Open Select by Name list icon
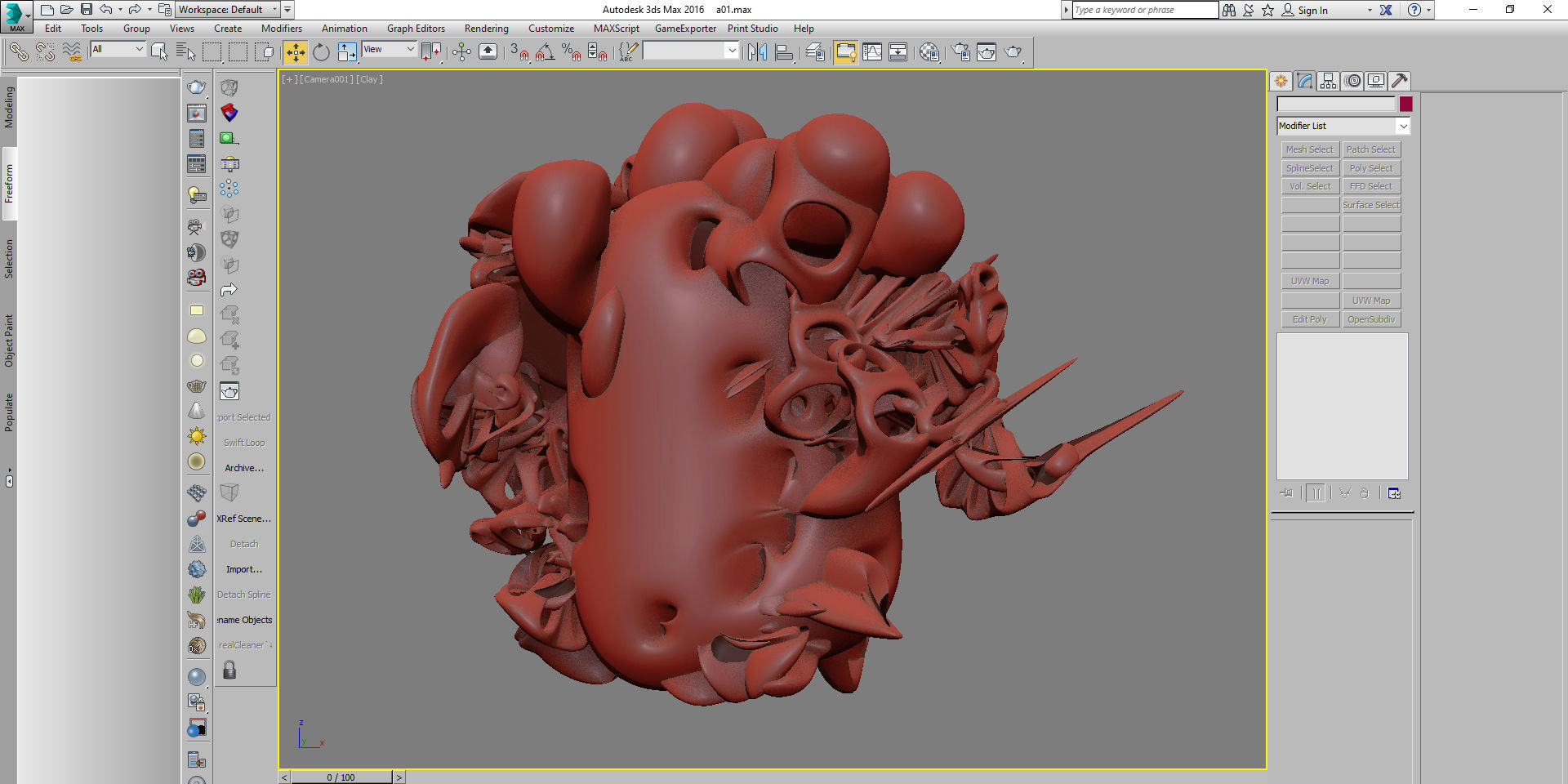 pos(185,52)
